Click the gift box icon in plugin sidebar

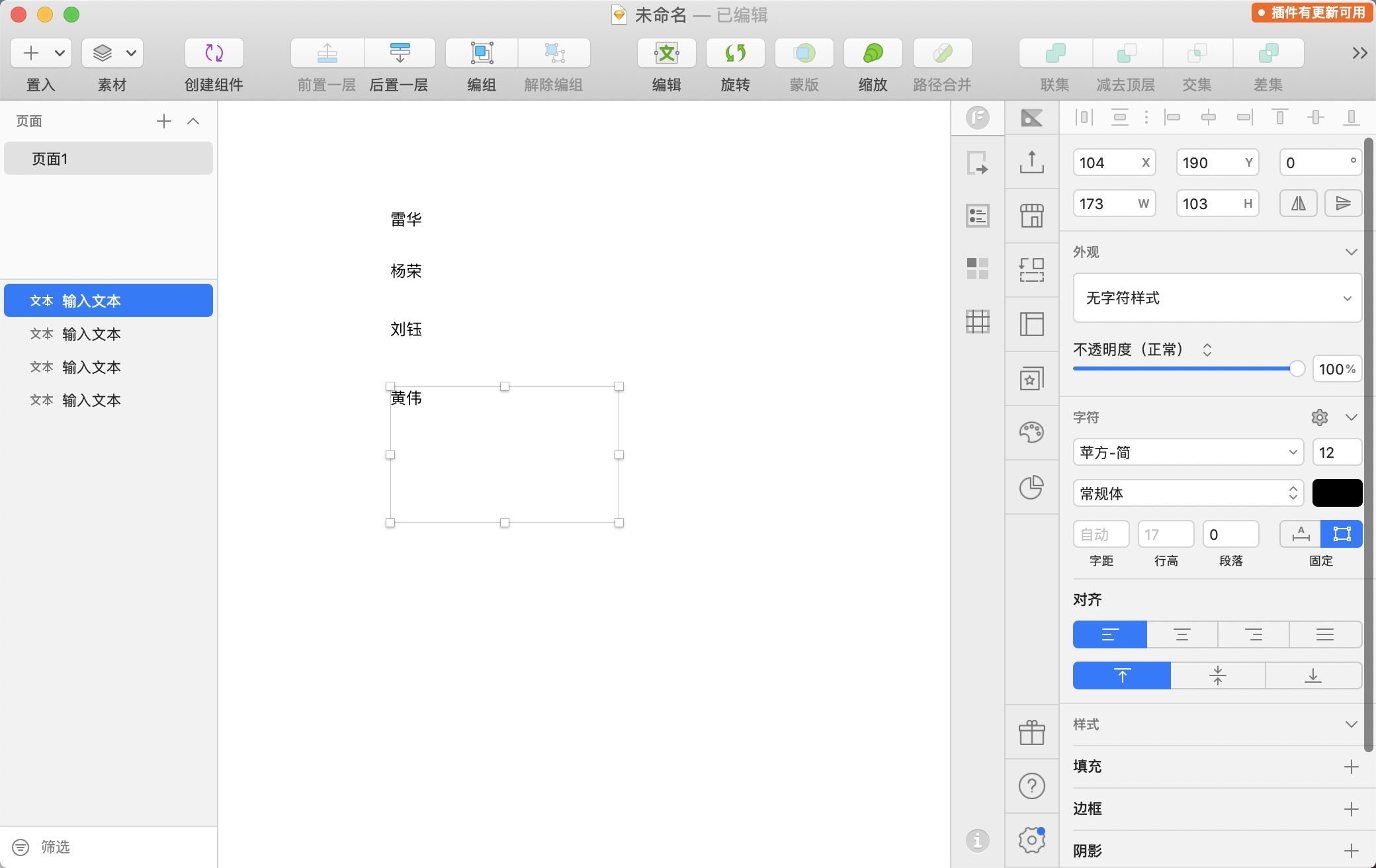[x=1032, y=732]
